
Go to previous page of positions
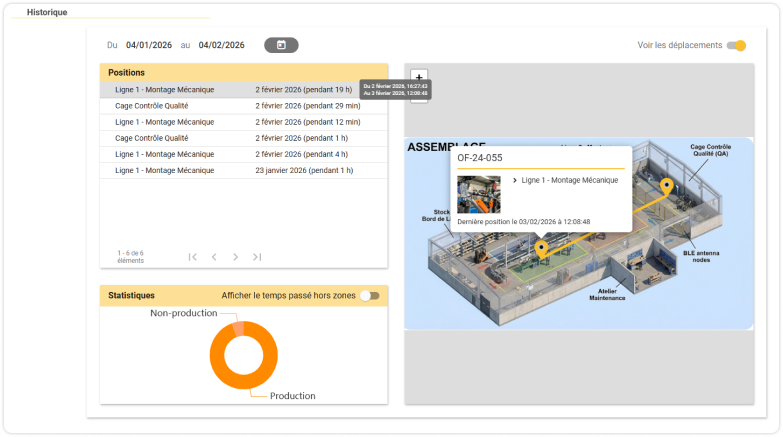(x=214, y=257)
